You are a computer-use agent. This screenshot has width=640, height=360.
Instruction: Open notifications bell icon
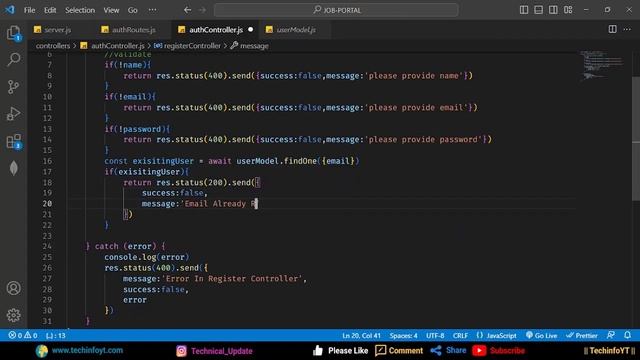pyautogui.click(x=627, y=336)
